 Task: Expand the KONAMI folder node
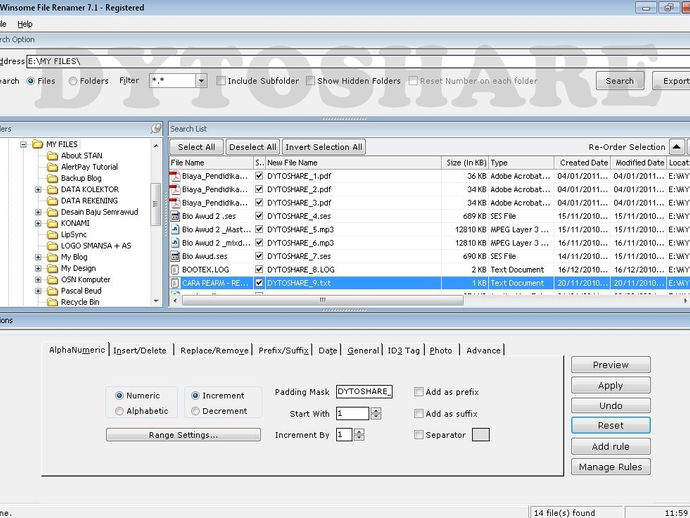38,223
